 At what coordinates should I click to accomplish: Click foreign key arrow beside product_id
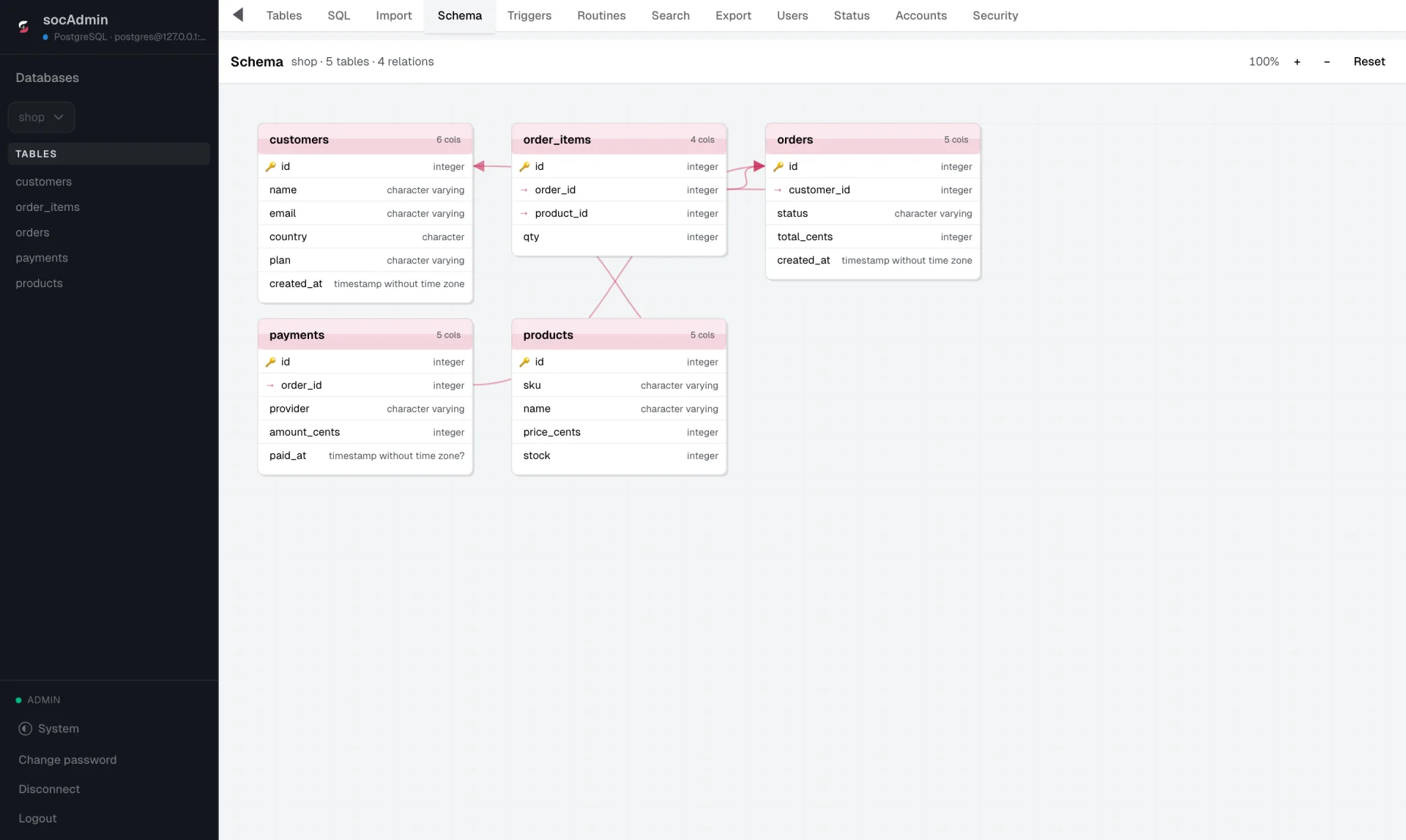click(x=524, y=213)
